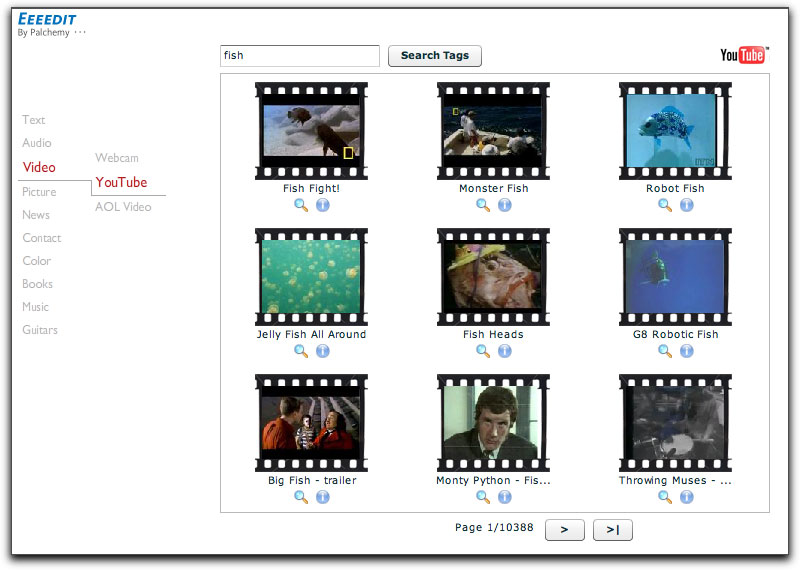Click info icon under G8 Robotic Fish
800x570 pixels.
687,351
